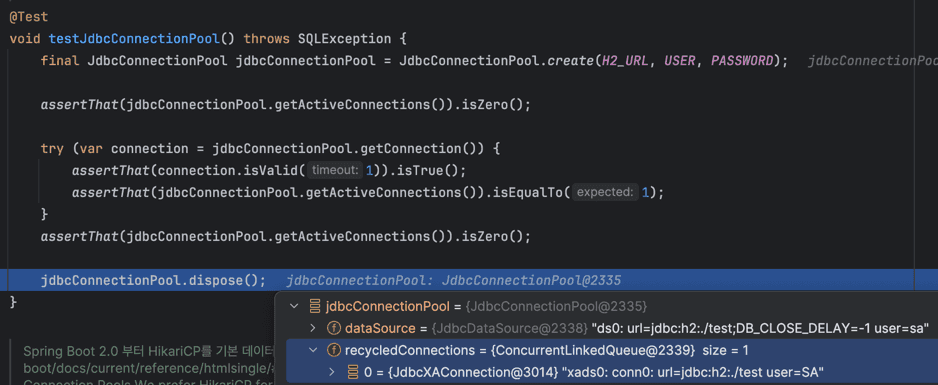The height and width of the screenshot is (385, 938).
Task: Select the recycledConnections ConcurrentLinkedQueue row
Action: click(612, 350)
